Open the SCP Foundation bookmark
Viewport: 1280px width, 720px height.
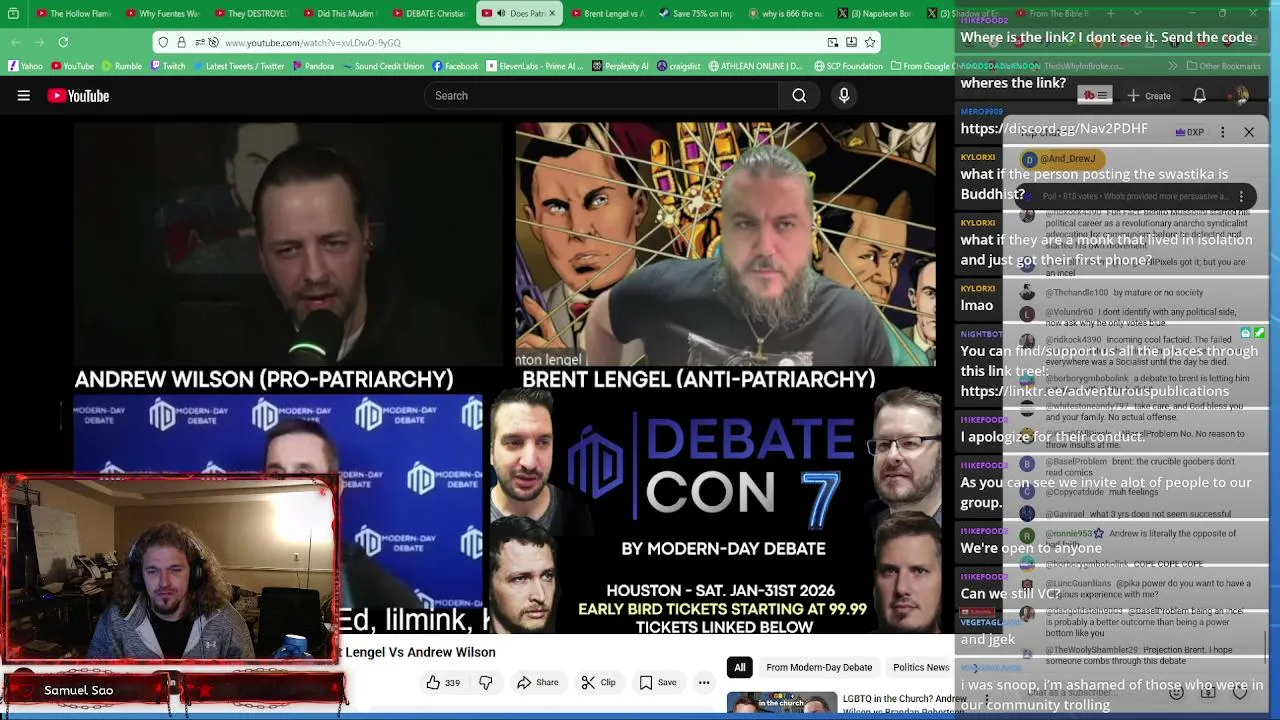click(x=848, y=66)
